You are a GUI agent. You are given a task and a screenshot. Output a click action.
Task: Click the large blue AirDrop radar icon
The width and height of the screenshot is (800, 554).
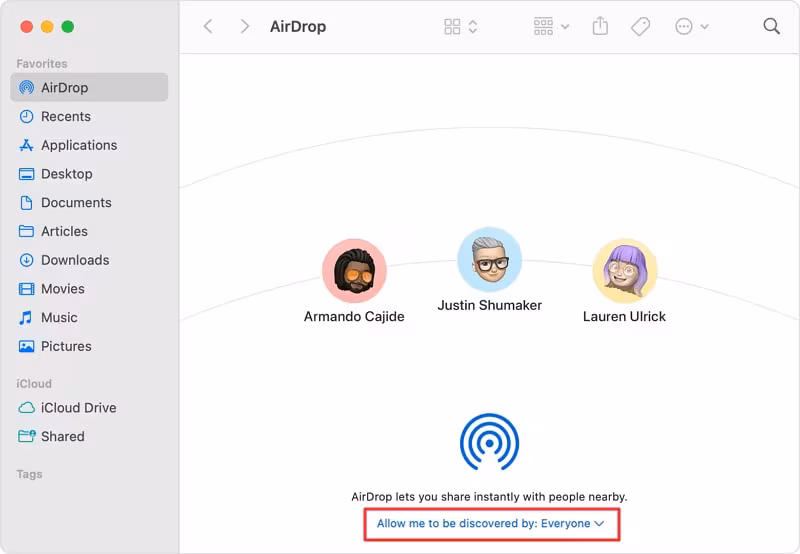point(489,442)
